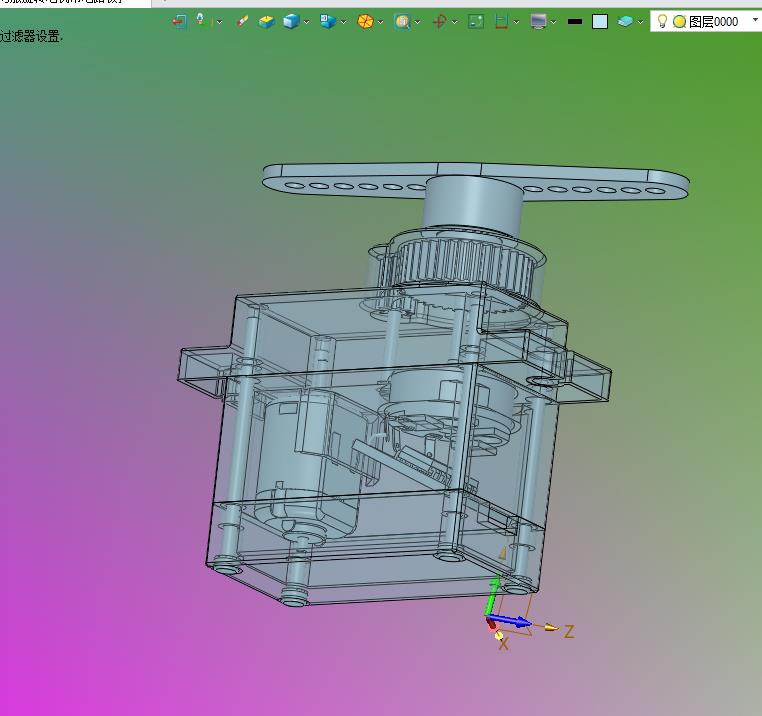
Task: Expand the dropdown beside the monitor icon
Action: coord(554,22)
